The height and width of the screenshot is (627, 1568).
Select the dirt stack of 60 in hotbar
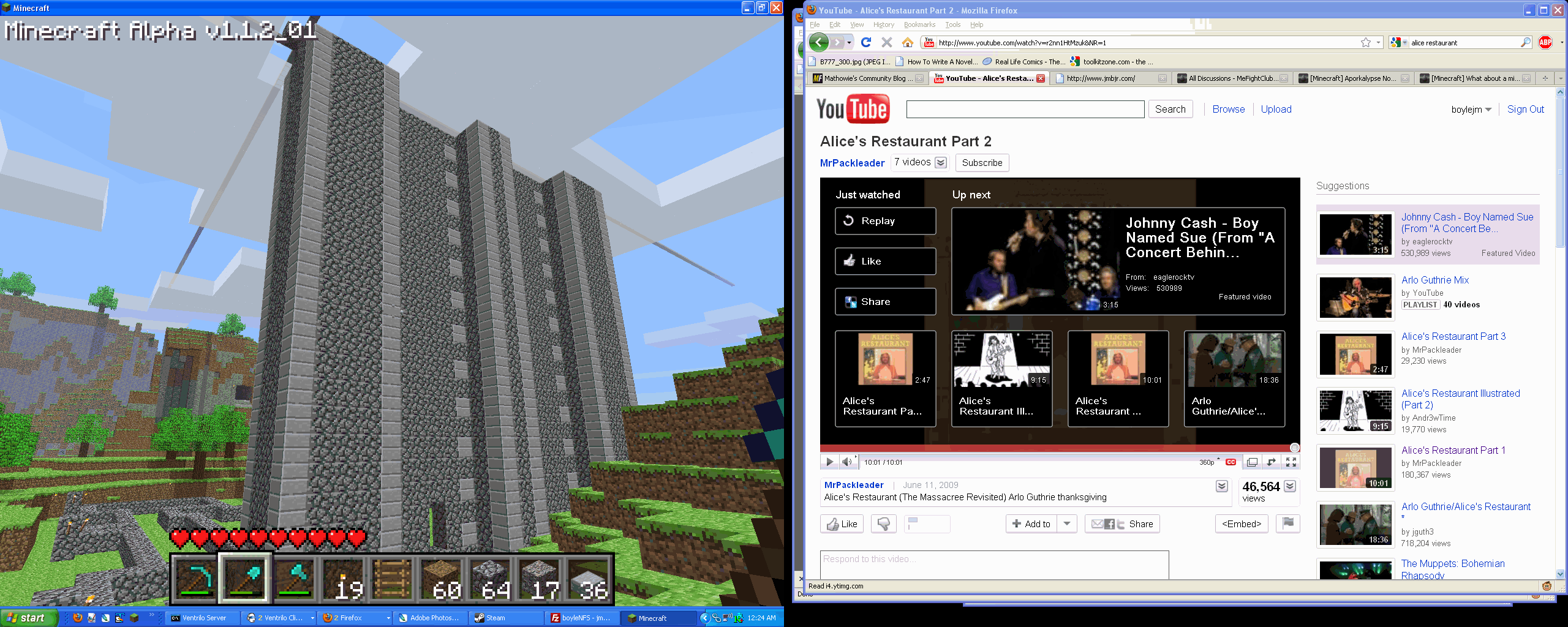pos(442,580)
